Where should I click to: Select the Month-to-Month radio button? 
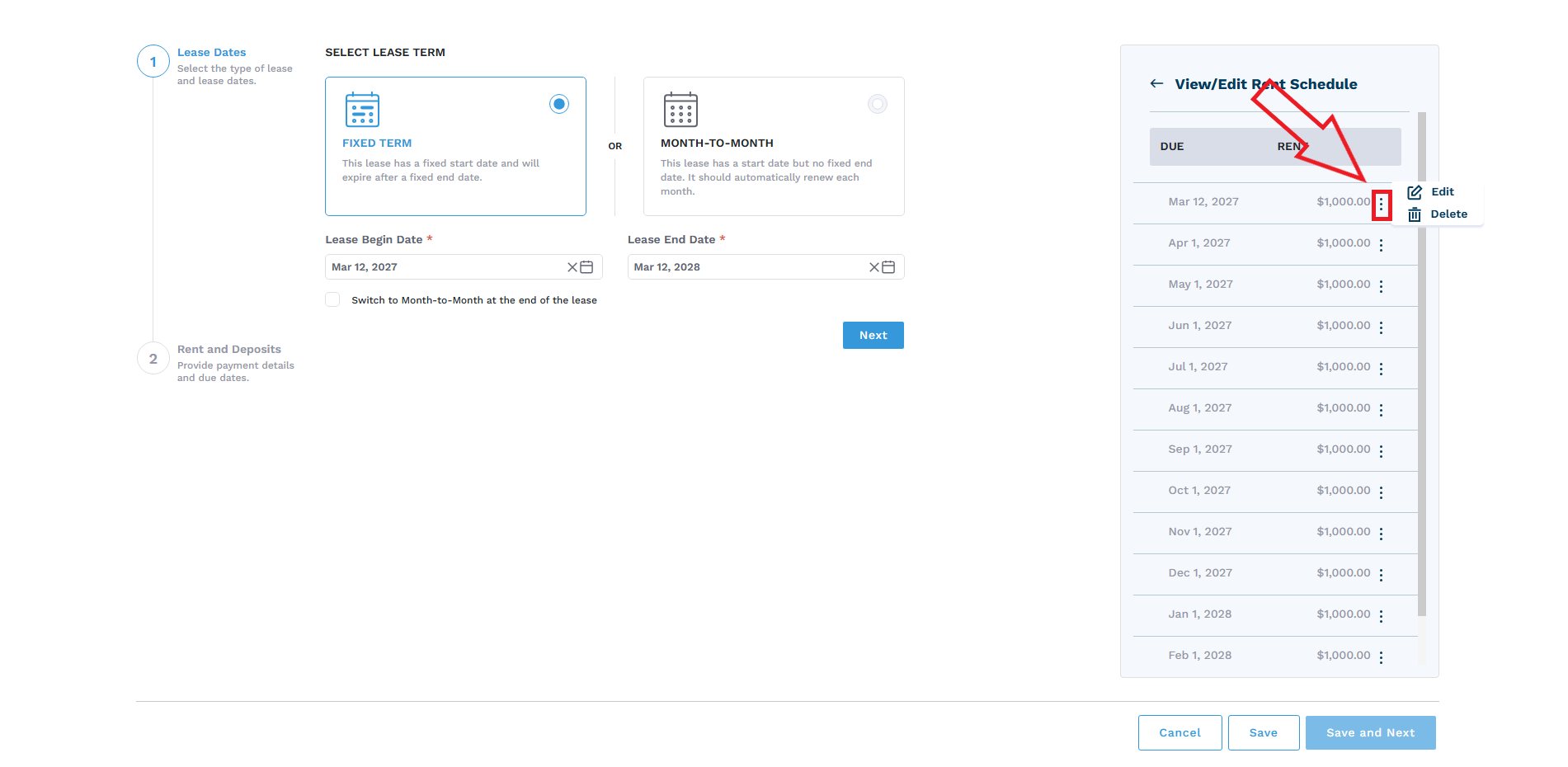[x=878, y=104]
